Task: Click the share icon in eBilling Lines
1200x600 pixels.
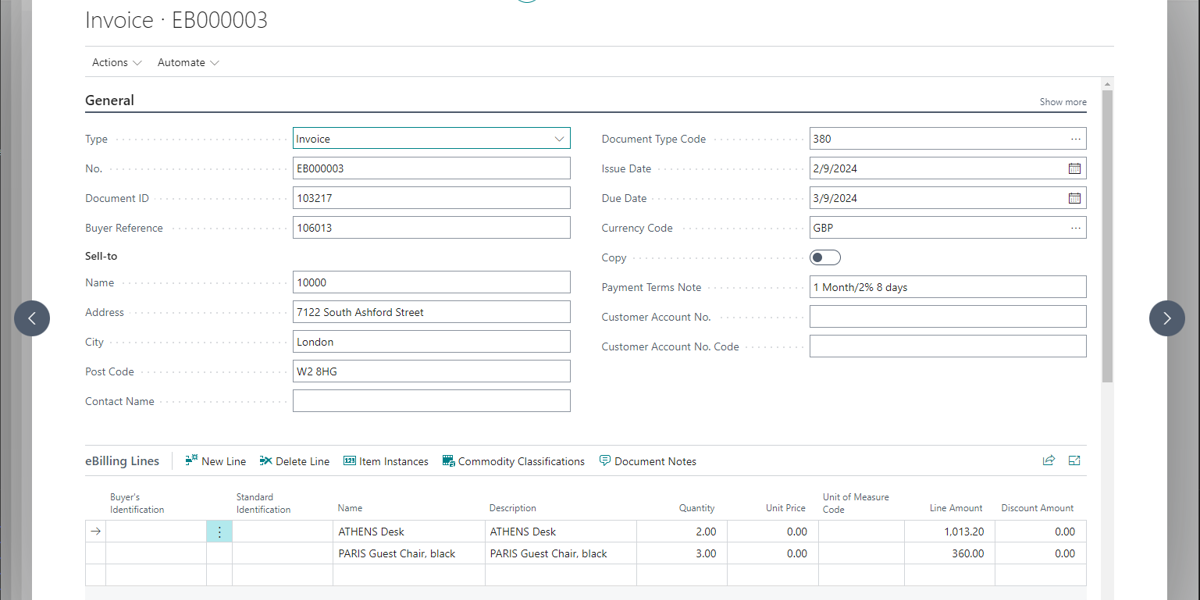Action: (1048, 461)
